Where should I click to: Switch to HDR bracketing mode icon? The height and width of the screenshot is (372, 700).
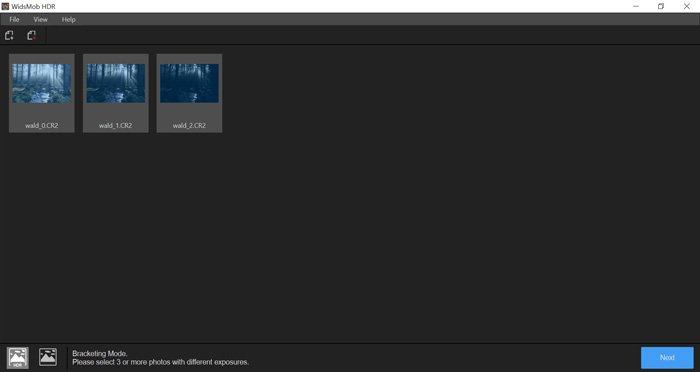point(17,358)
